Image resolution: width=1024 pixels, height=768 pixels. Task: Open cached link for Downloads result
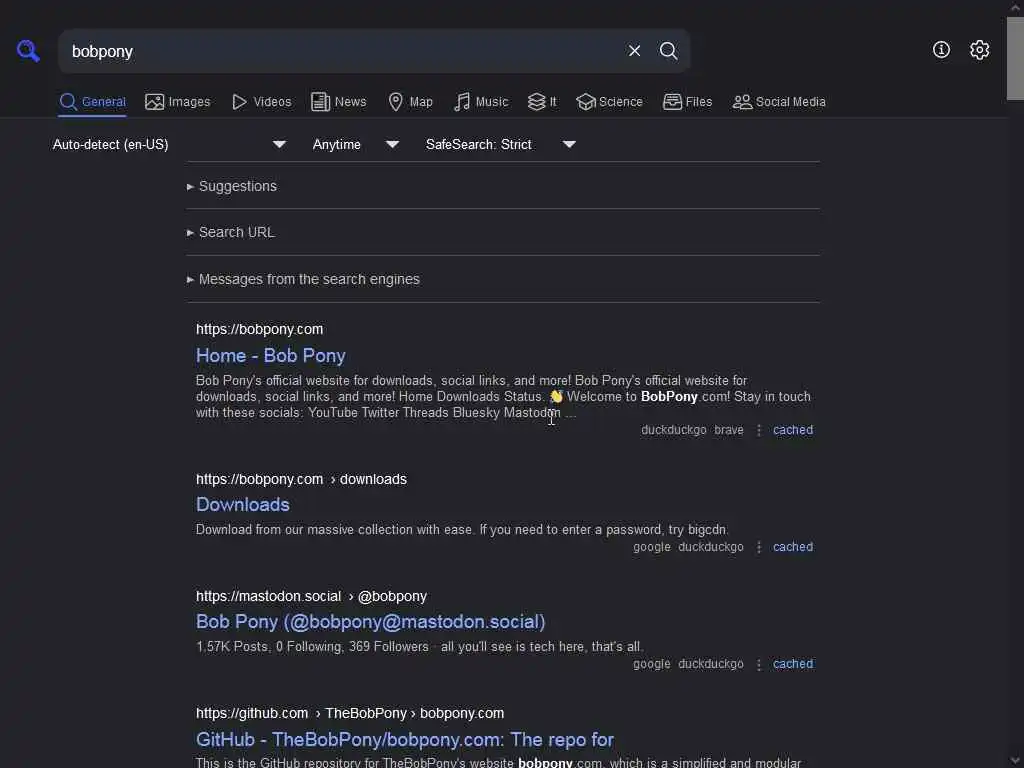[793, 547]
